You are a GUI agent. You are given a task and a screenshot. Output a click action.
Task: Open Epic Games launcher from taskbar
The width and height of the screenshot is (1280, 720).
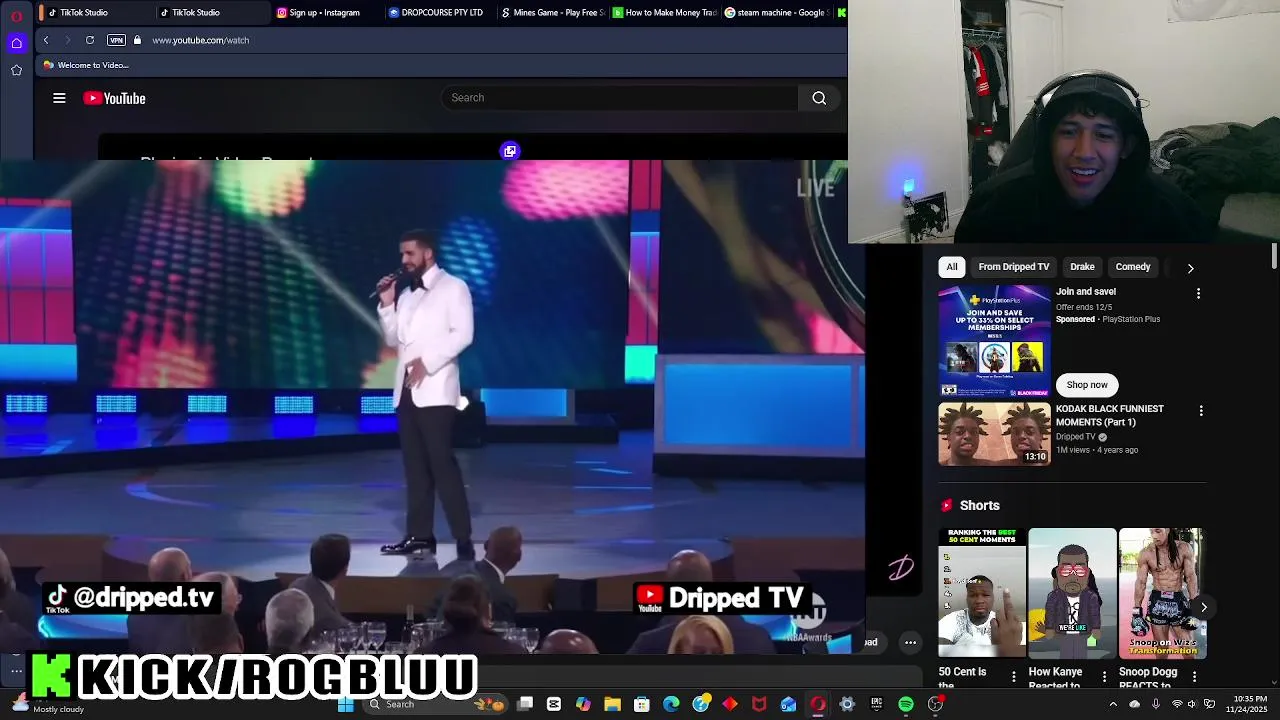[876, 704]
